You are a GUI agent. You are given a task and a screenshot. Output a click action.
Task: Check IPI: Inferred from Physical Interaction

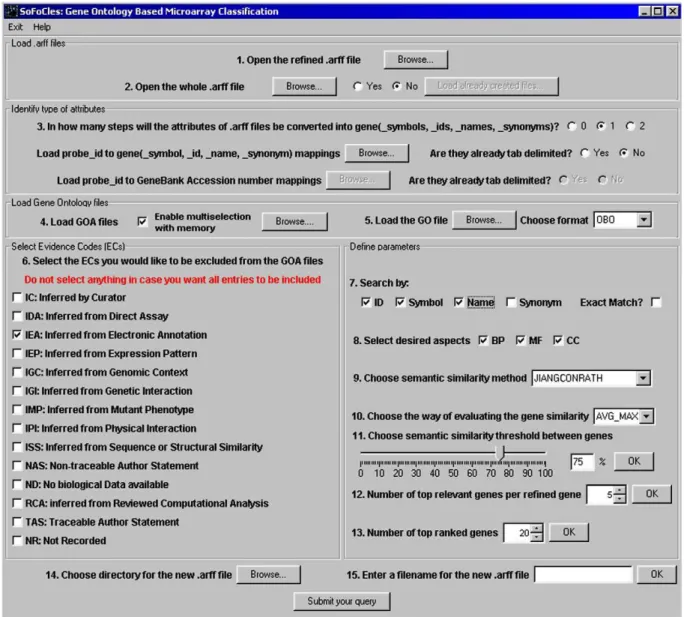[17, 428]
